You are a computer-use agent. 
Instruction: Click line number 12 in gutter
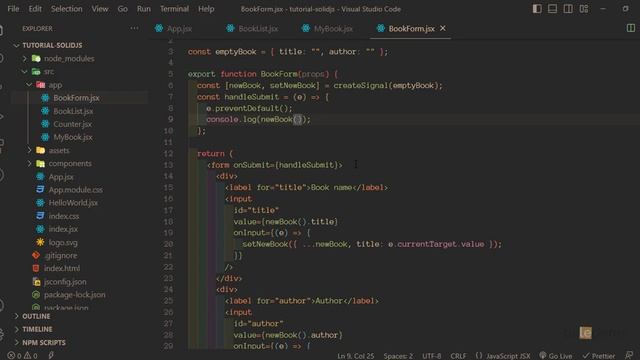click(168, 154)
